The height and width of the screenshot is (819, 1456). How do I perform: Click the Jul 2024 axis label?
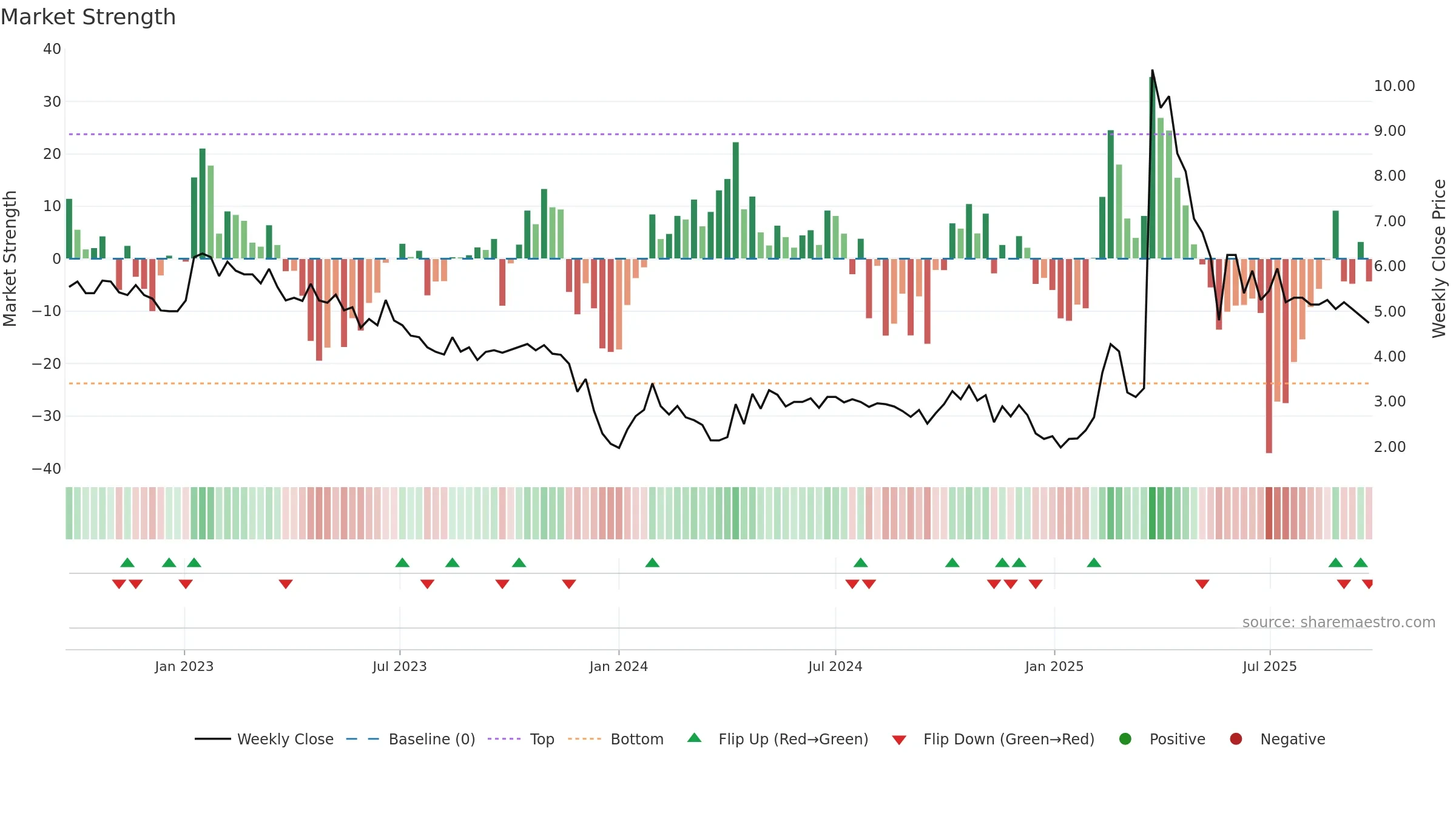(x=835, y=666)
